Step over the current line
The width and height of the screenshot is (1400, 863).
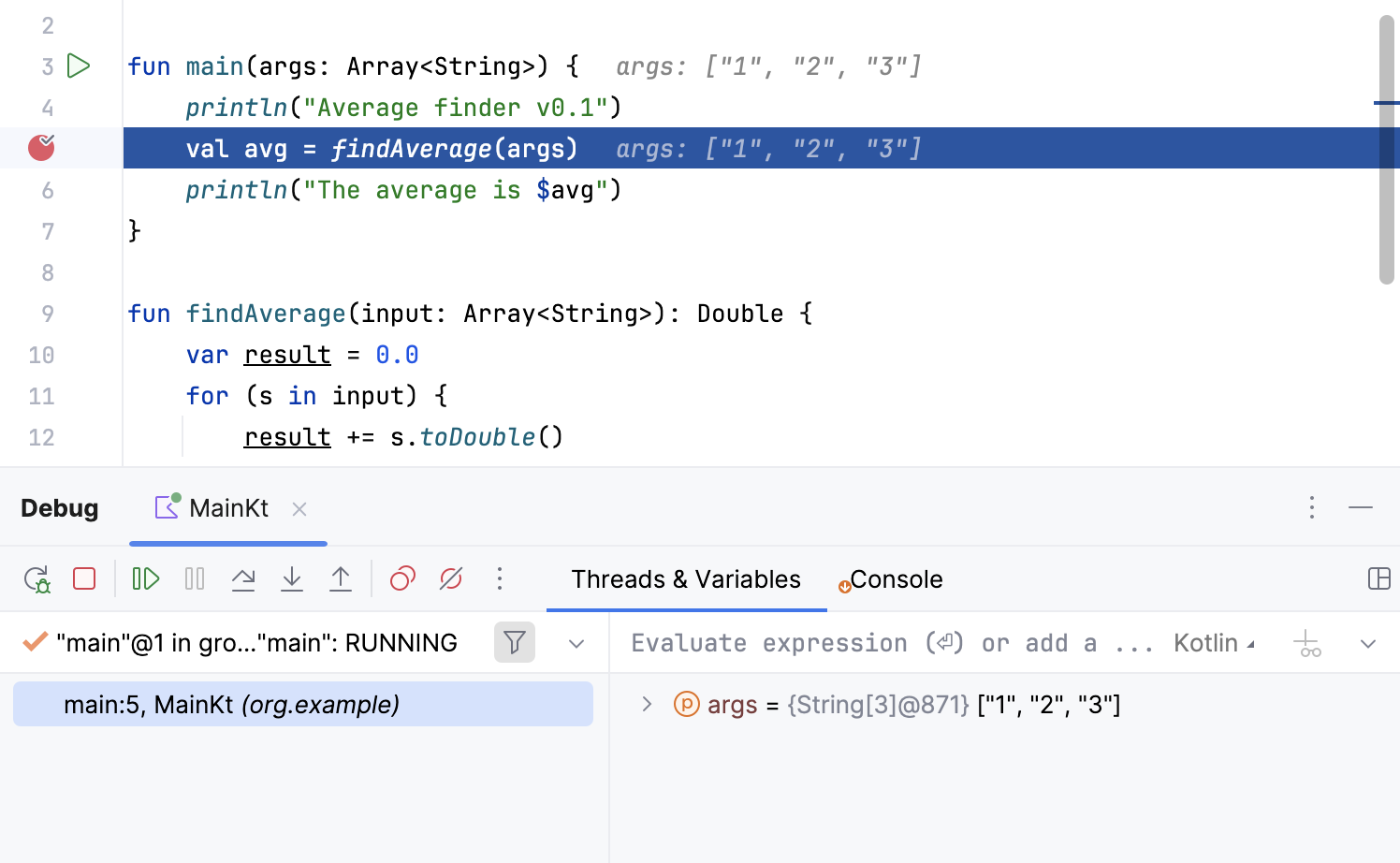tap(243, 578)
